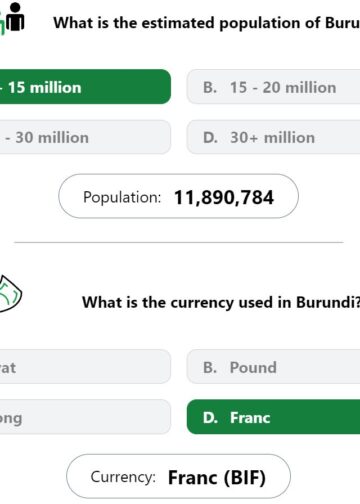Click the person population icon

click(12, 17)
